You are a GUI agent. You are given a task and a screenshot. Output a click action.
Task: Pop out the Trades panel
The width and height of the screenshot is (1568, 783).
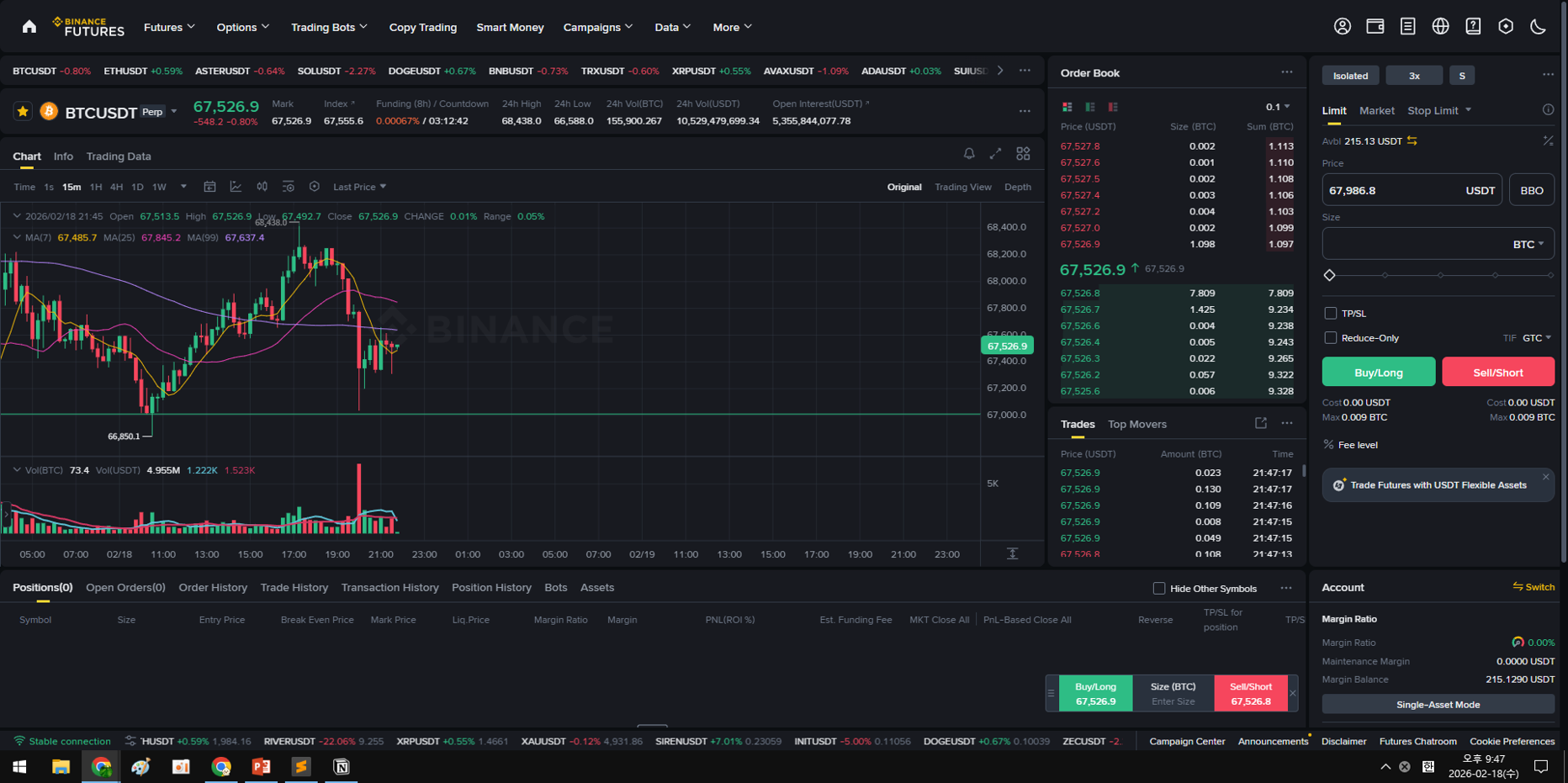coord(1261,424)
